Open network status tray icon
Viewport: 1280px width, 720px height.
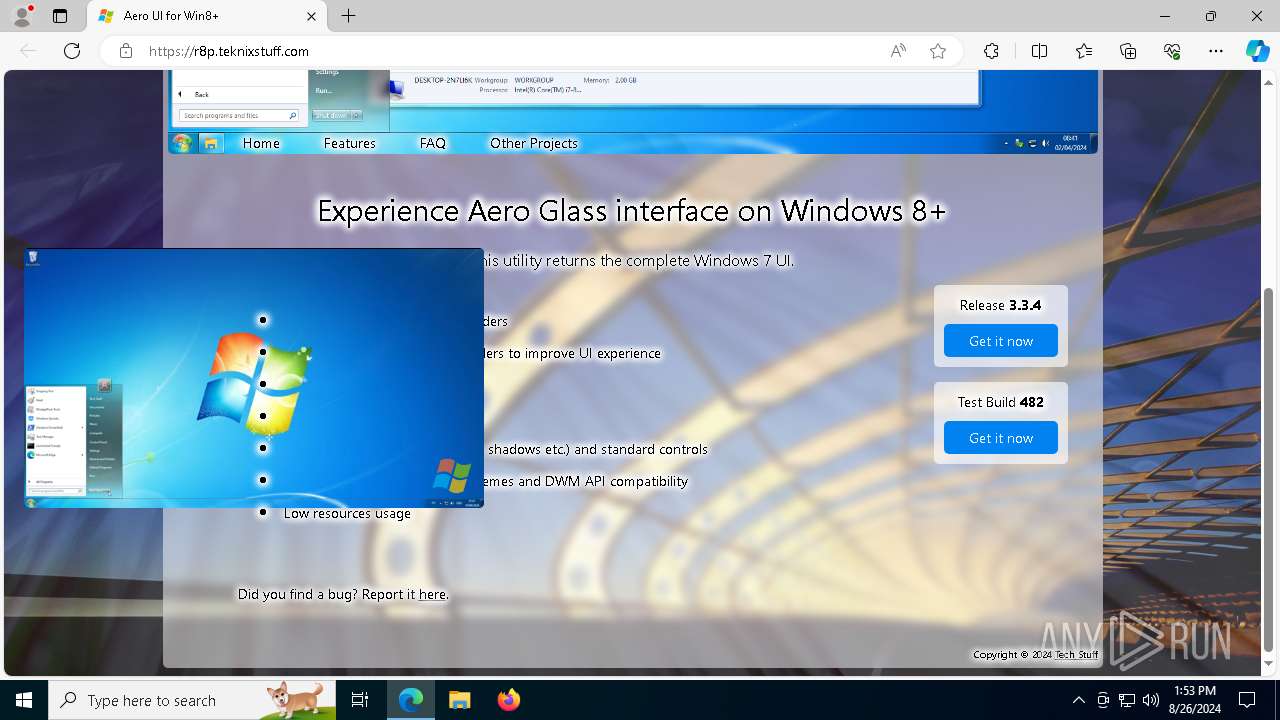pos(1127,700)
